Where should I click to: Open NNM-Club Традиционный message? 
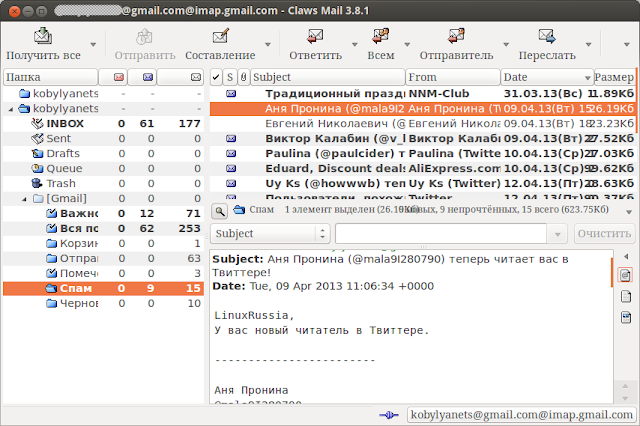[x=422, y=94]
